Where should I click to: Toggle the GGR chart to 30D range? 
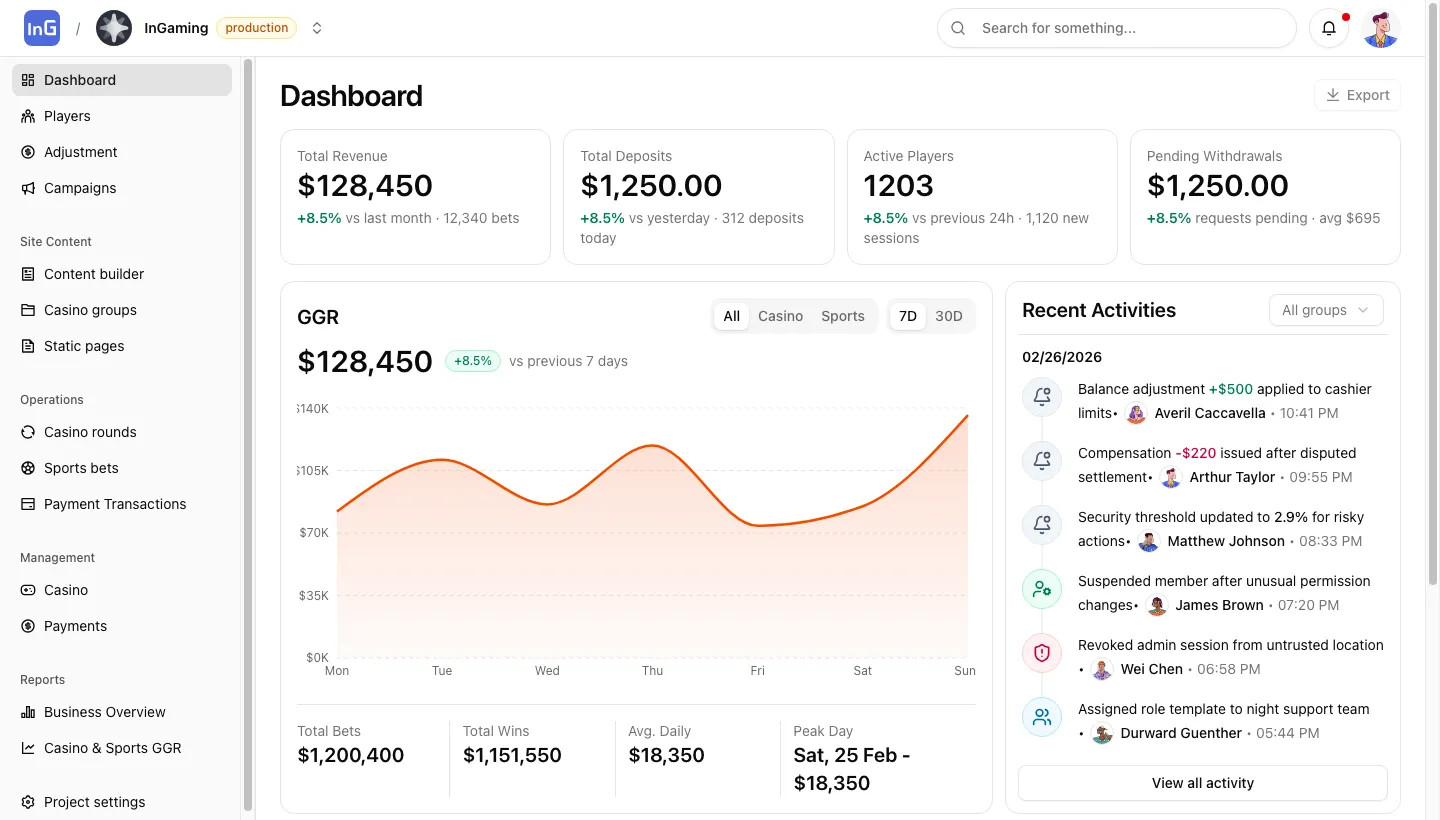(x=949, y=315)
